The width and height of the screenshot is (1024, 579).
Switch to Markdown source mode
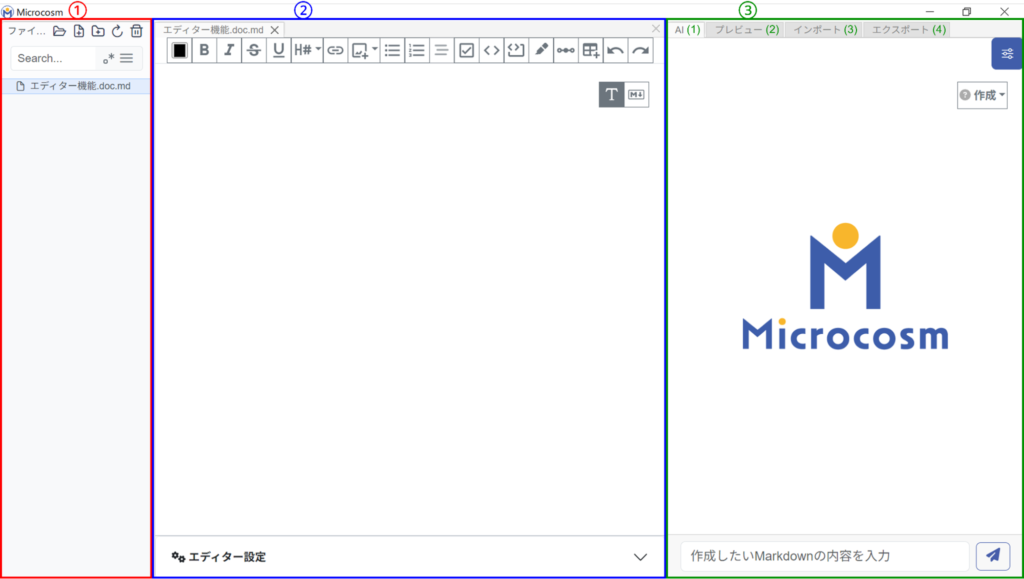(x=636, y=95)
